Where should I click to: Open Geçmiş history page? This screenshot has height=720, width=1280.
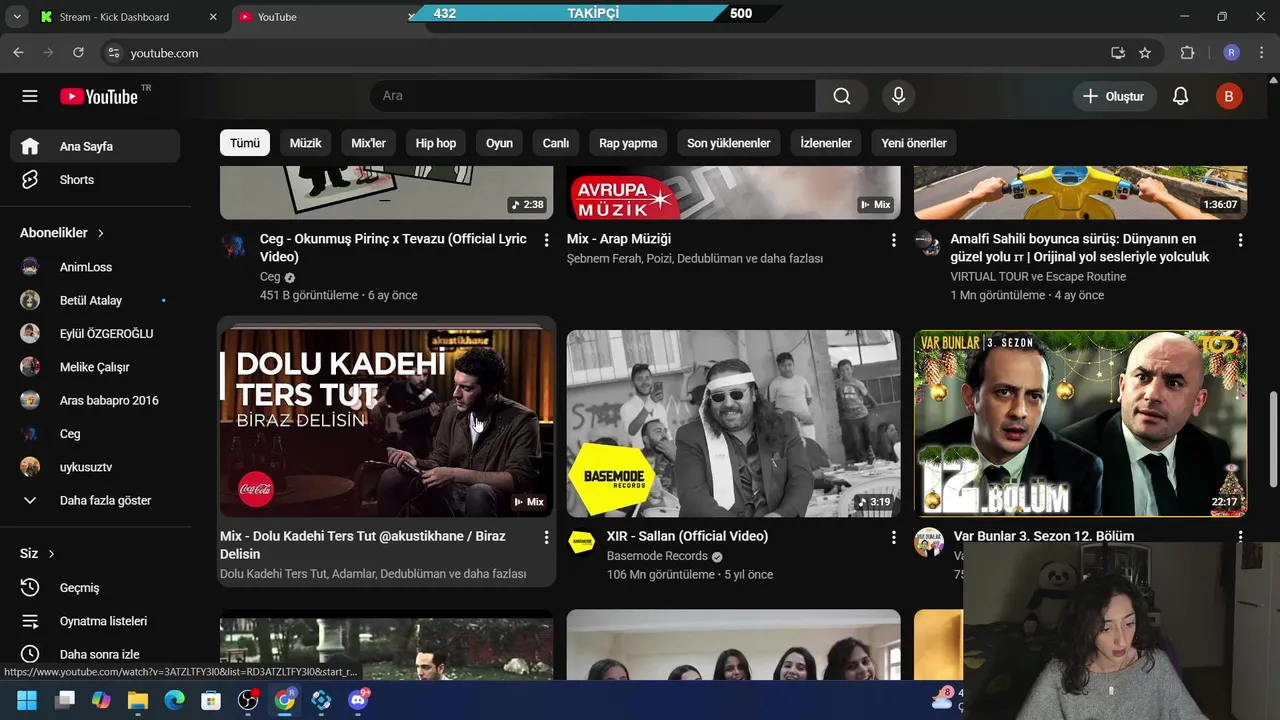95,587
